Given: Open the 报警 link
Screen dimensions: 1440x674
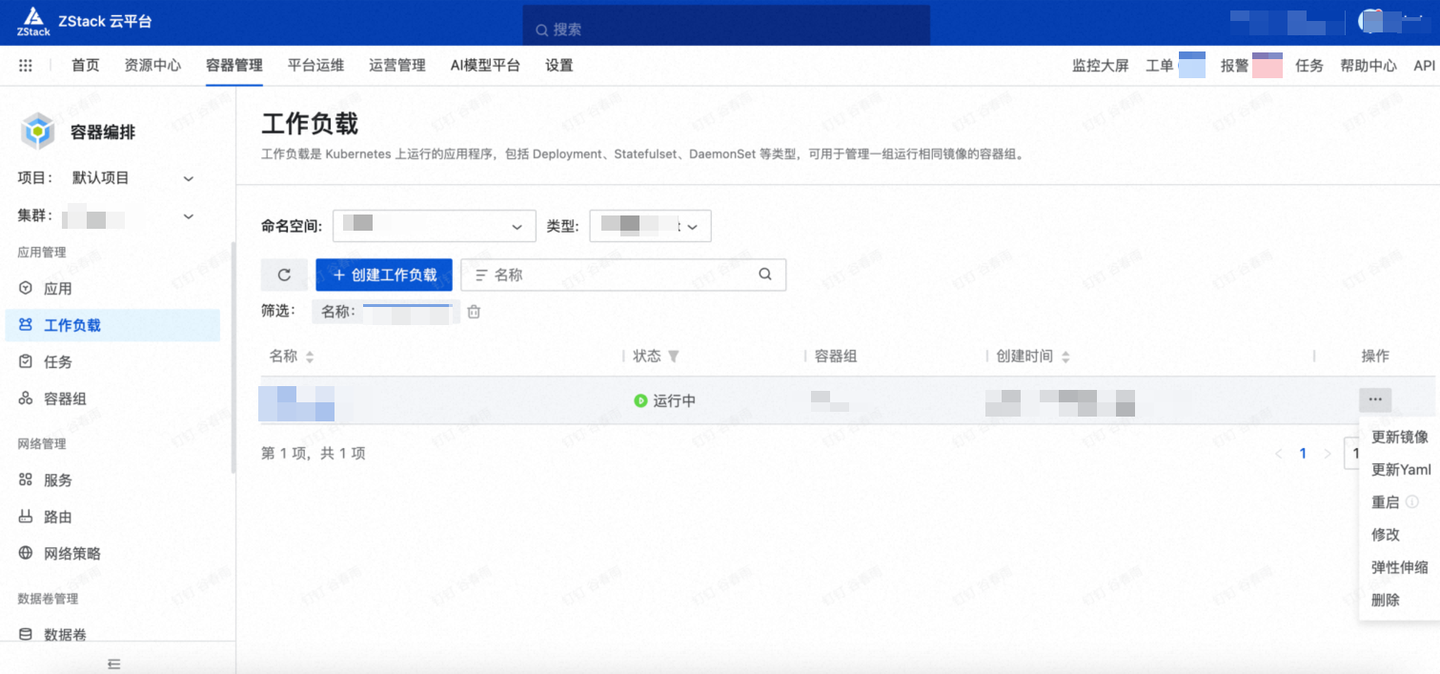Looking at the screenshot, I should [x=1235, y=65].
